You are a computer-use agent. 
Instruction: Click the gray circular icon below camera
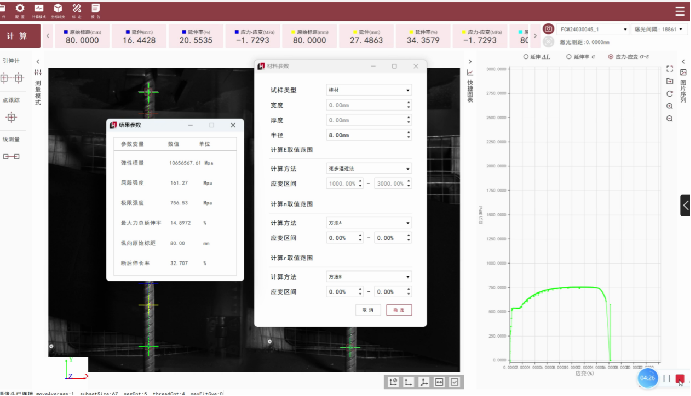[548, 42]
